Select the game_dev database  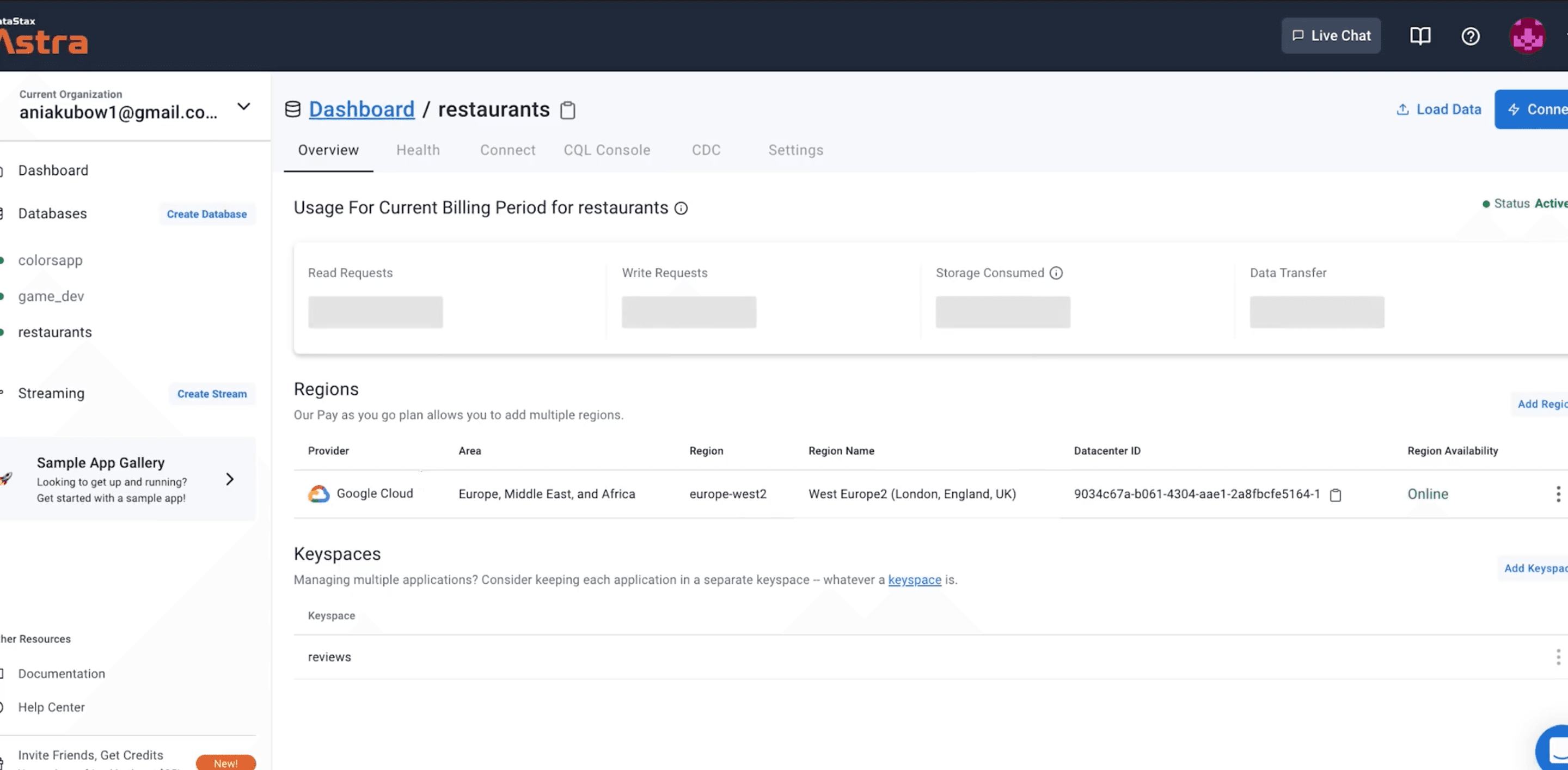[51, 296]
